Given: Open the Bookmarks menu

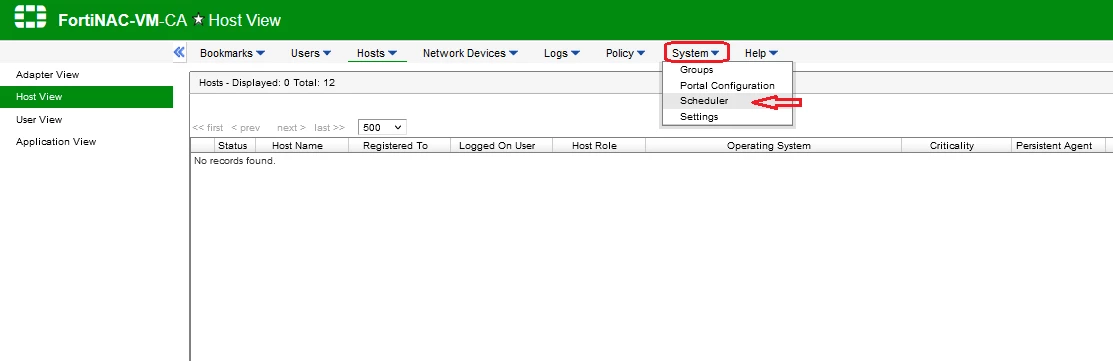Looking at the screenshot, I should click(232, 53).
